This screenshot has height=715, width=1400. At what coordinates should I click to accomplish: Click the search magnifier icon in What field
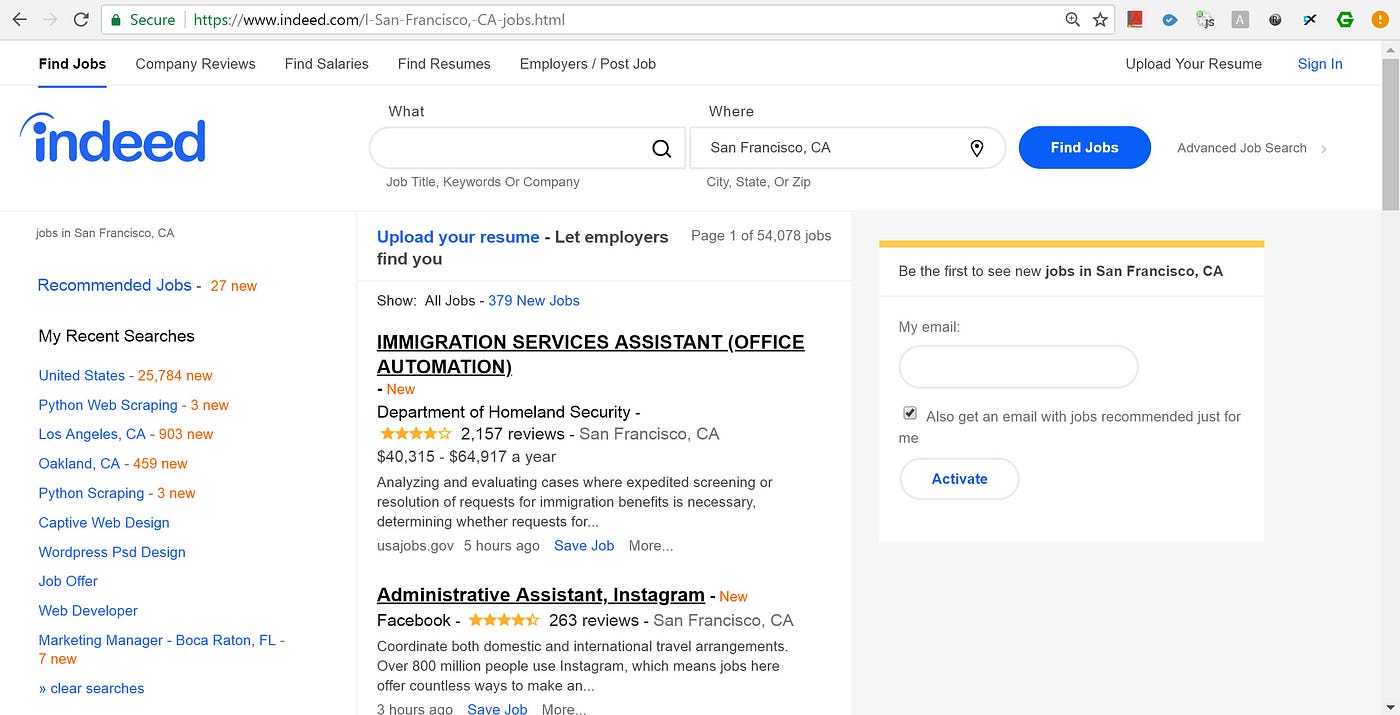point(661,148)
